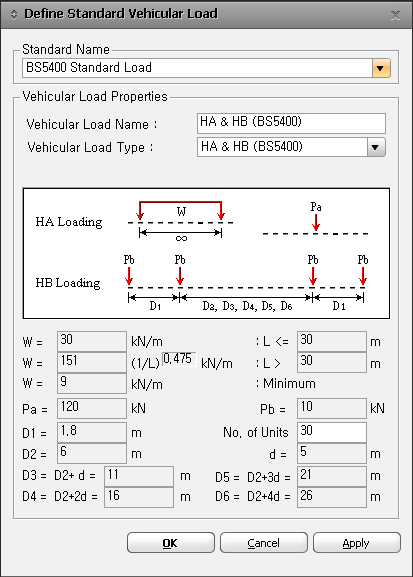Click the Apply button
Viewport: 413px width, 577px height.
click(x=356, y=543)
